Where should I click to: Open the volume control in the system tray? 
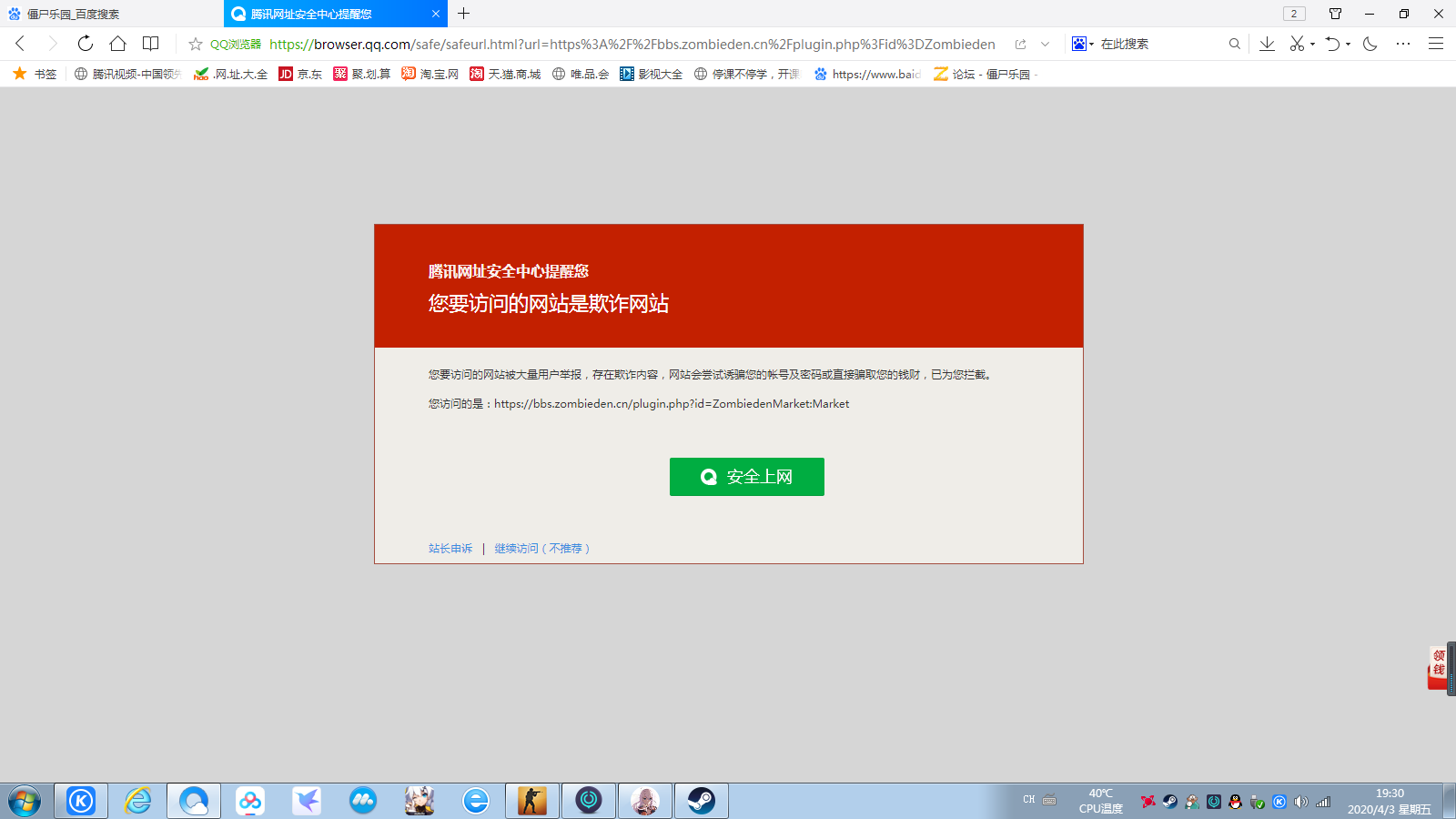[1300, 802]
